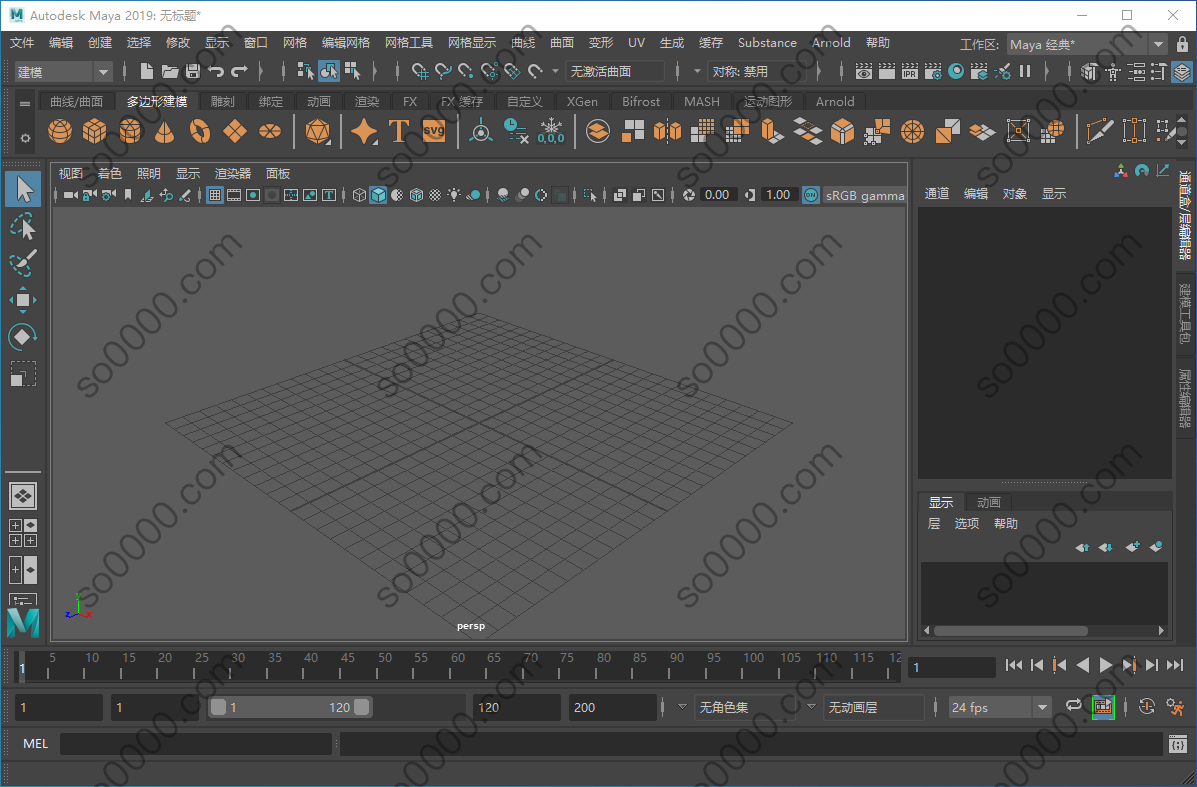Screen dimensions: 1197x787
Task: Toggle the viewport grid display button
Action: pyautogui.click(x=215, y=195)
